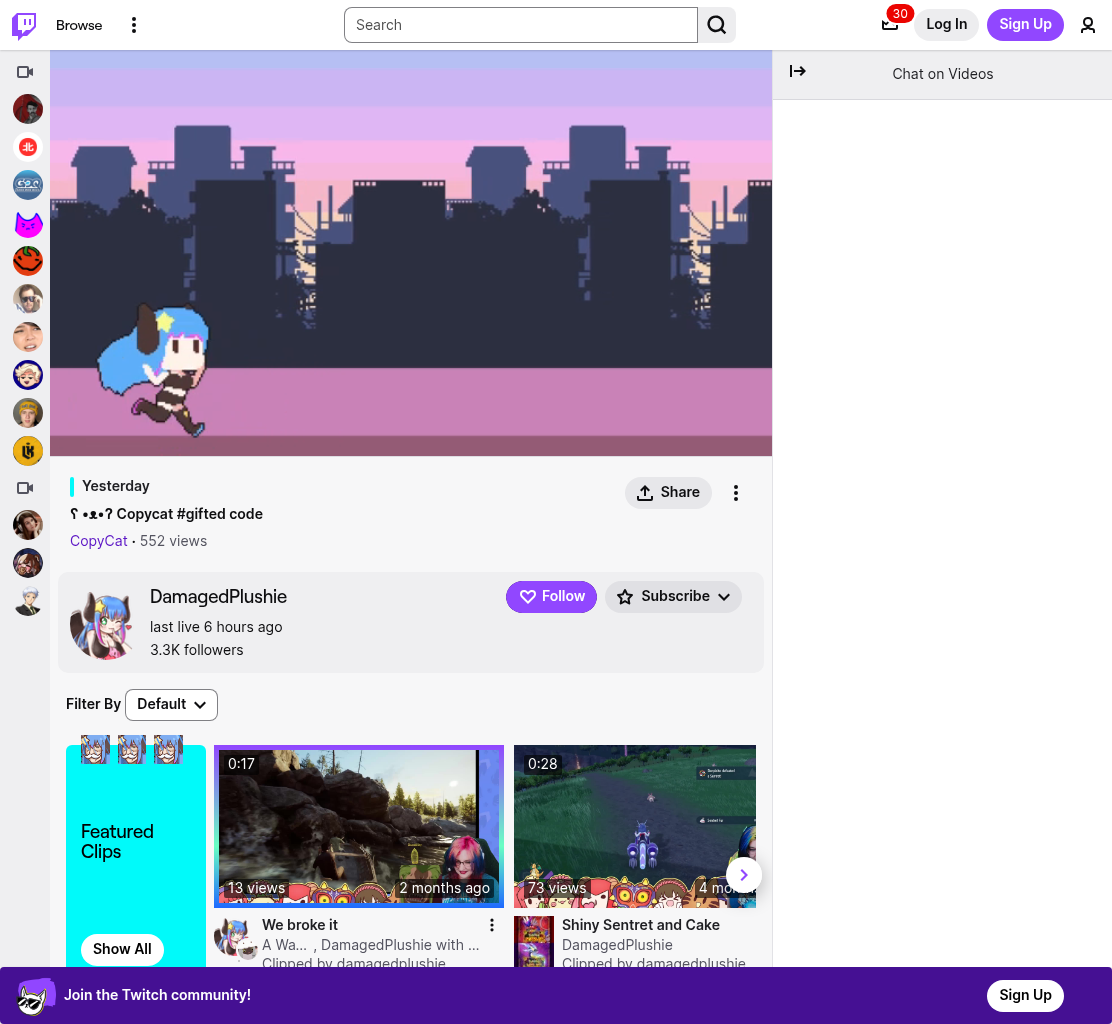This screenshot has height=1024, width=1112.
Task: Play the We broke it clip thumbnail
Action: coord(359,827)
